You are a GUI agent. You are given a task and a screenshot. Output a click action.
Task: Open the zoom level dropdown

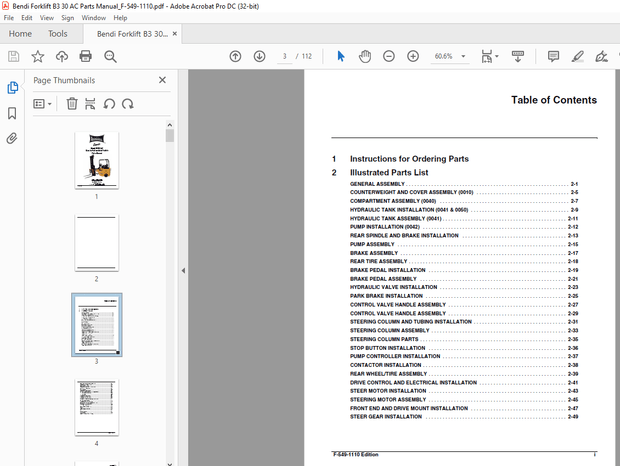pos(463,57)
